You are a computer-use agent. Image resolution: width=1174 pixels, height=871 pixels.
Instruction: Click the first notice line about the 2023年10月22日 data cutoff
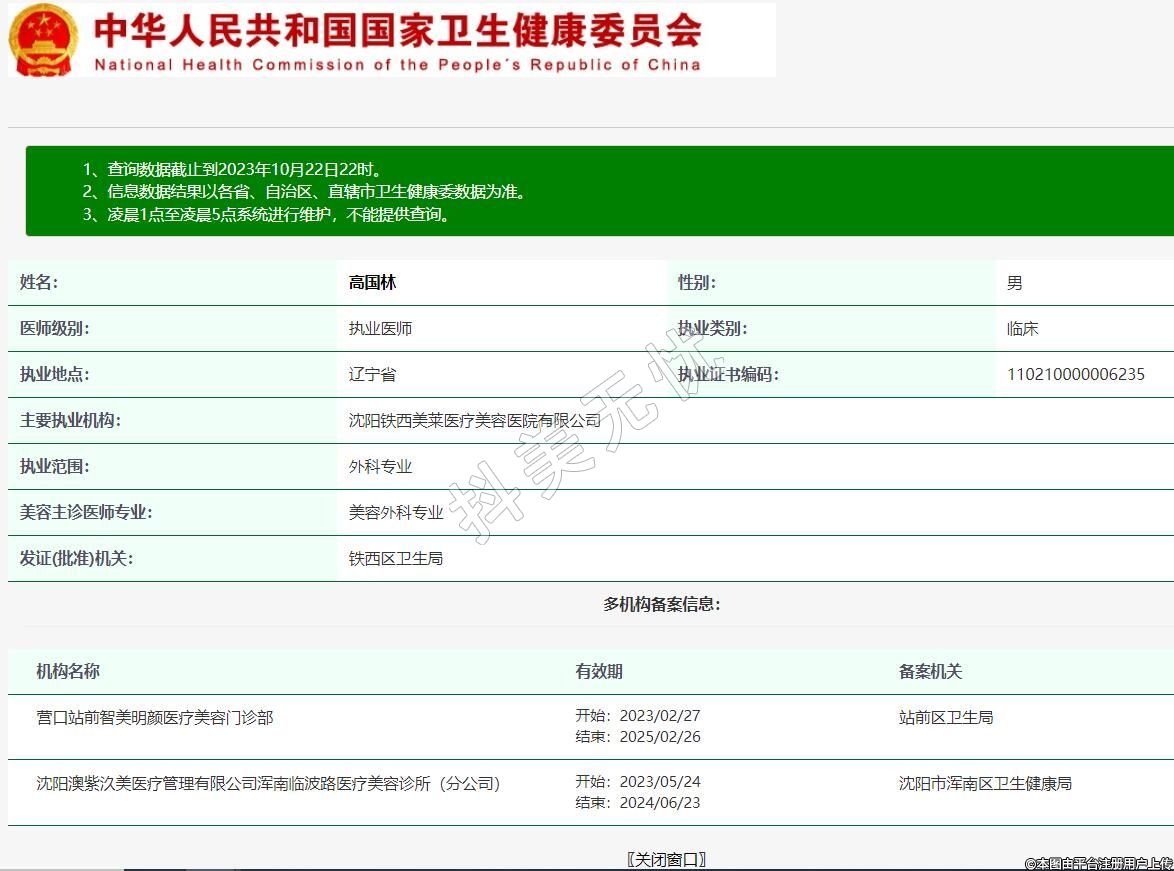tap(232, 169)
